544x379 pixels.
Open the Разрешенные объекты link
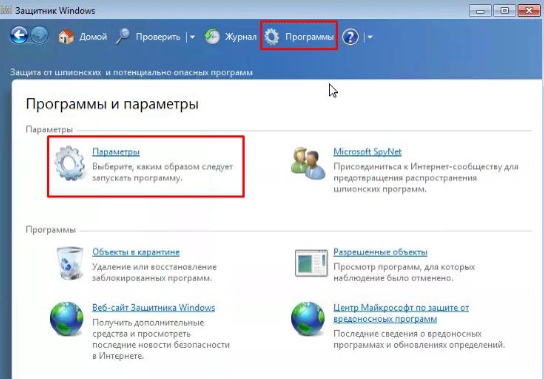(380, 252)
